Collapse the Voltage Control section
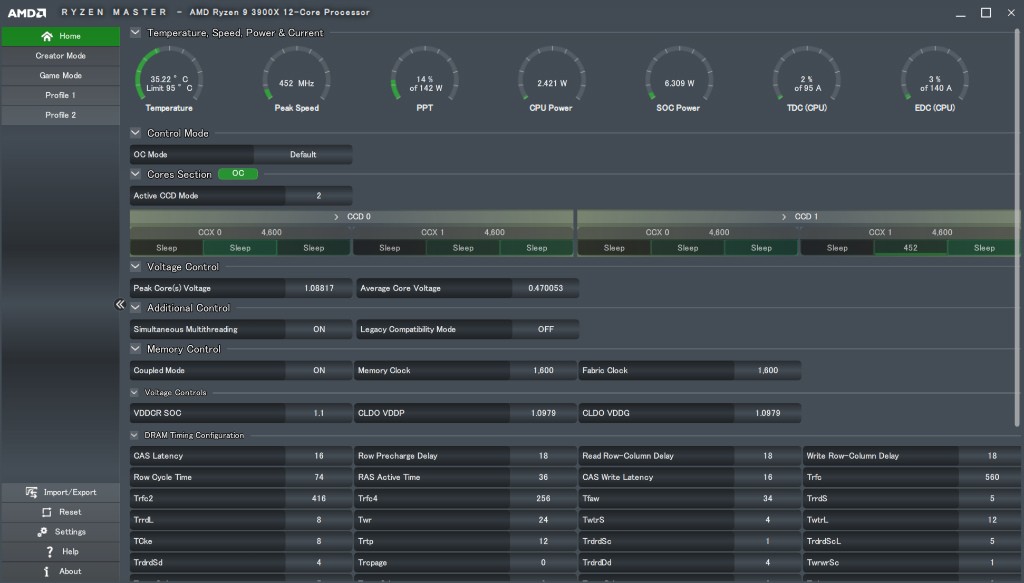1024x583 pixels. click(x=136, y=267)
